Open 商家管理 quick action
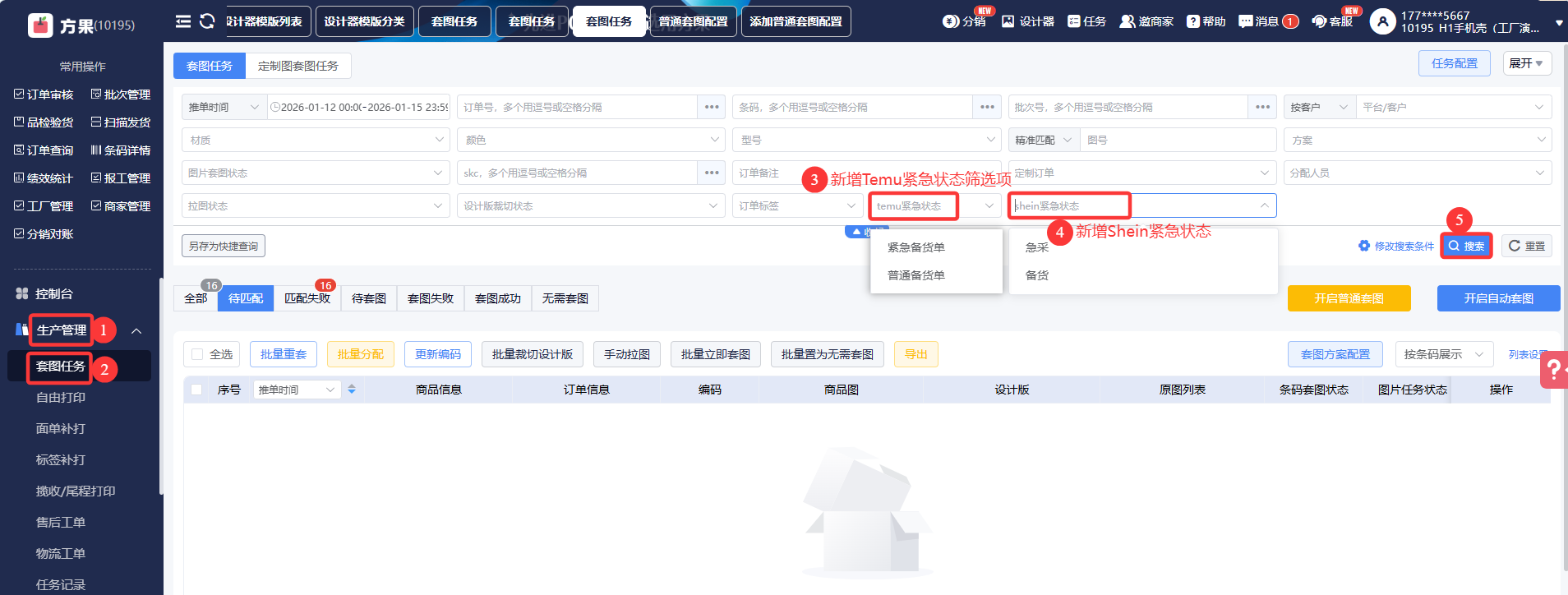 coord(120,206)
